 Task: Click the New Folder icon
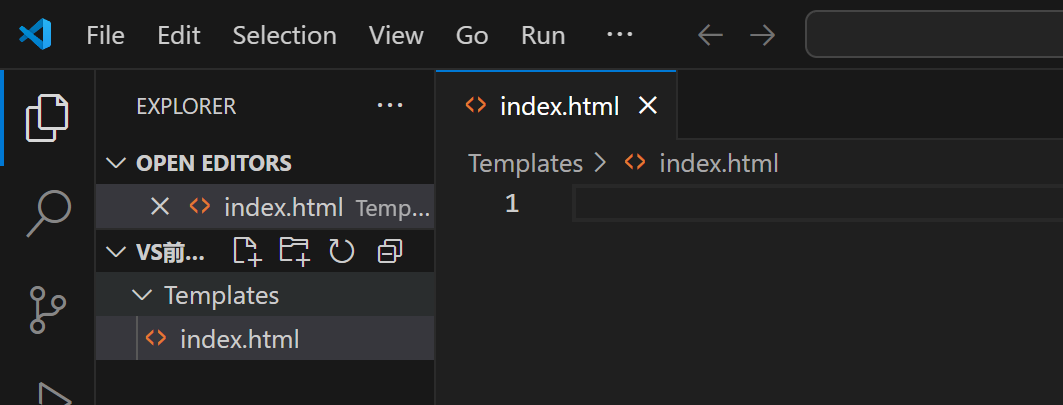click(x=295, y=251)
